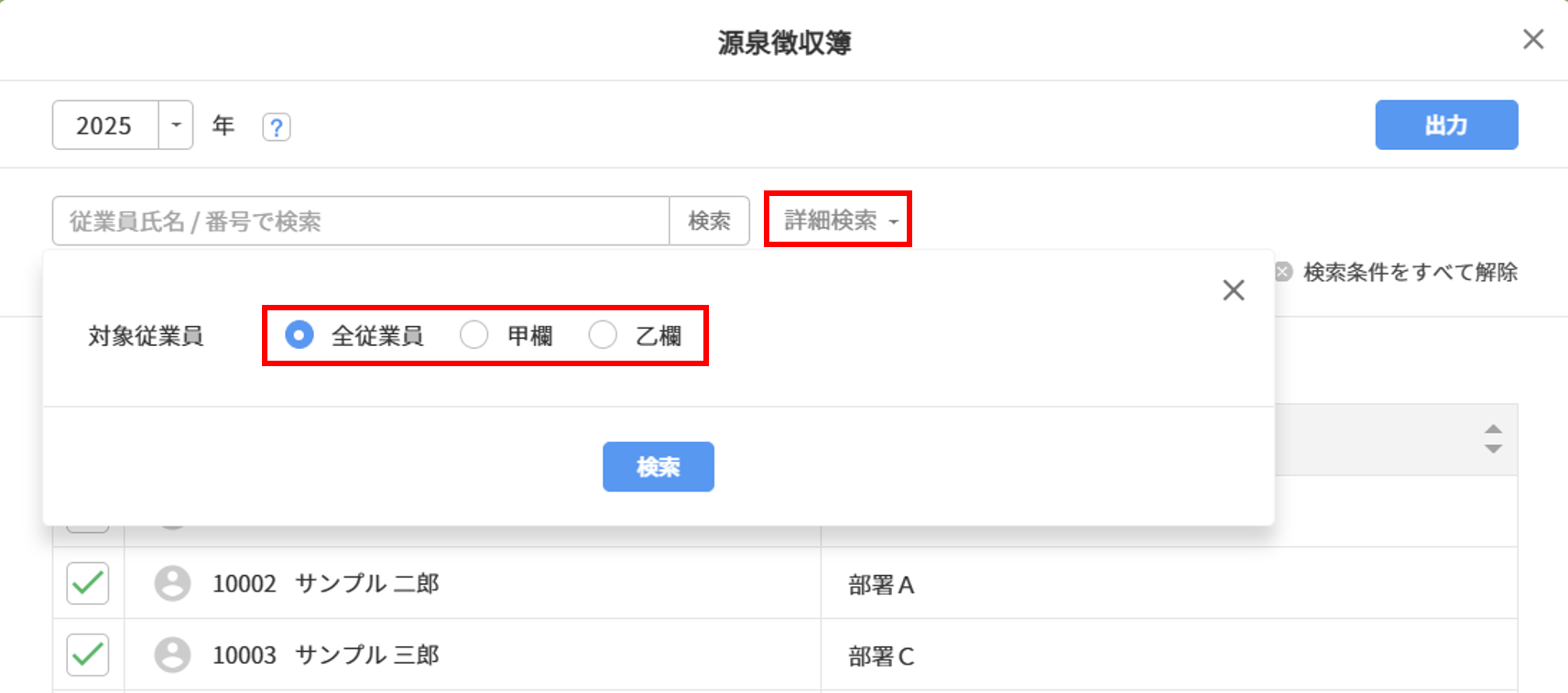Close the 源泉徴収簿 dialog
The width and height of the screenshot is (1568, 693).
click(x=1532, y=39)
